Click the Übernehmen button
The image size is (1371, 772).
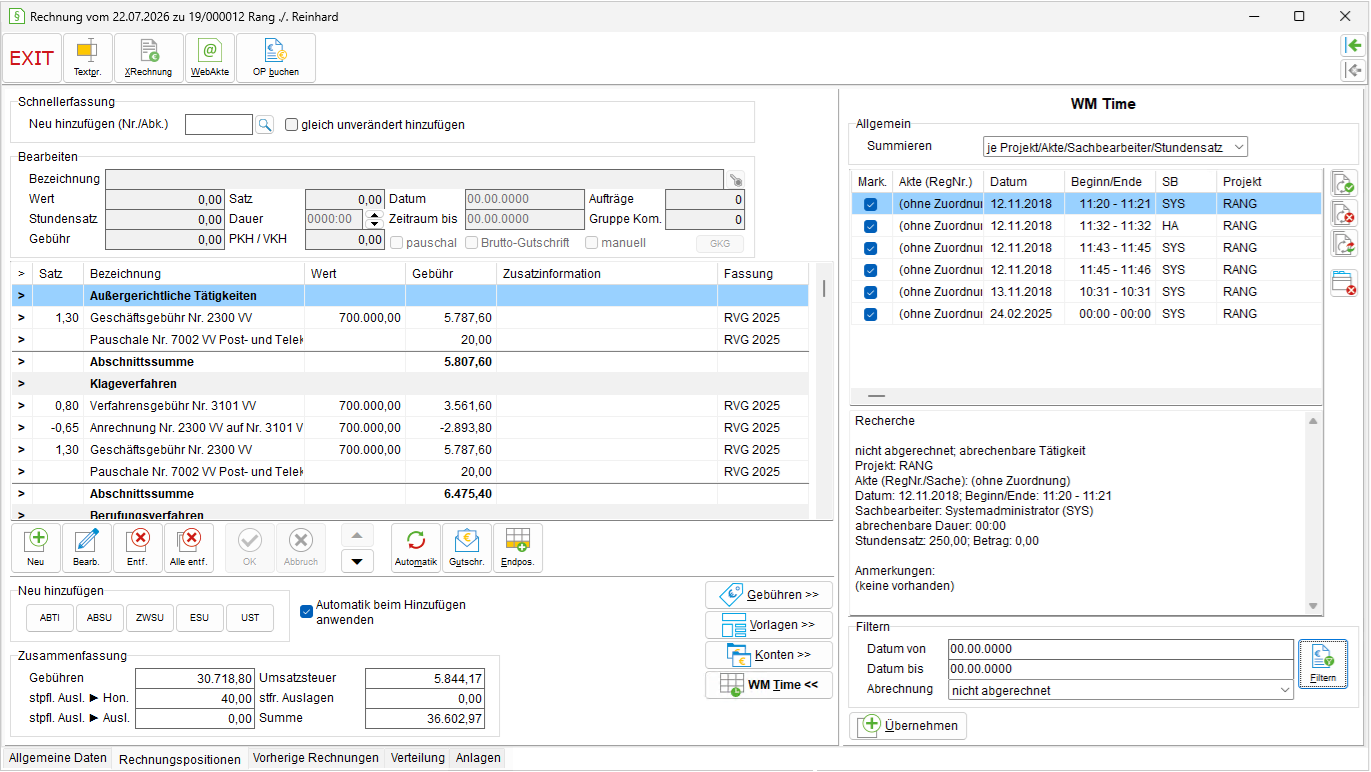[908, 726]
